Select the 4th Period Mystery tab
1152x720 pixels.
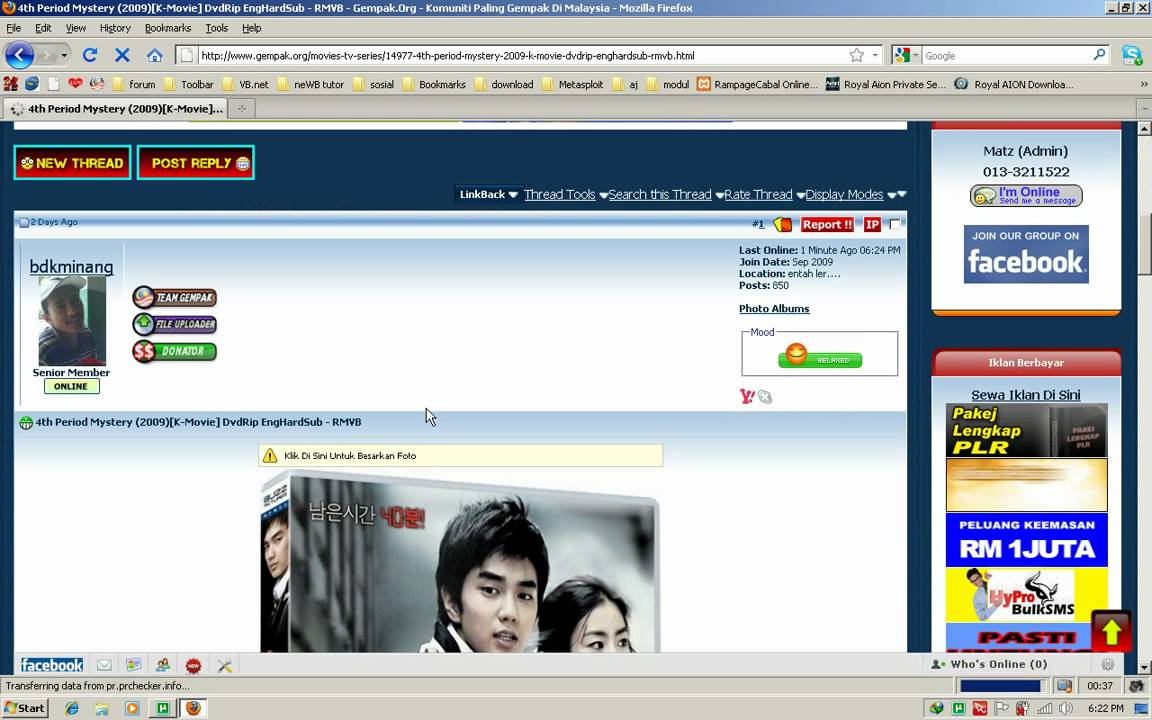pos(116,109)
